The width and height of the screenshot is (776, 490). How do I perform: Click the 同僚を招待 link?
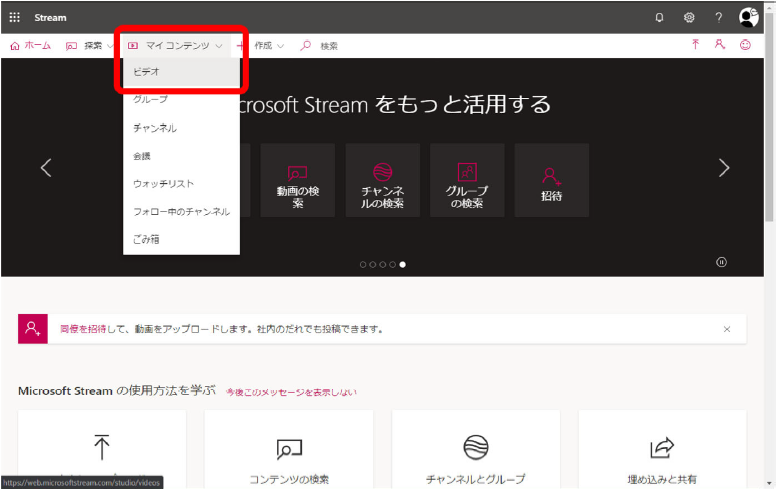[x=83, y=329]
